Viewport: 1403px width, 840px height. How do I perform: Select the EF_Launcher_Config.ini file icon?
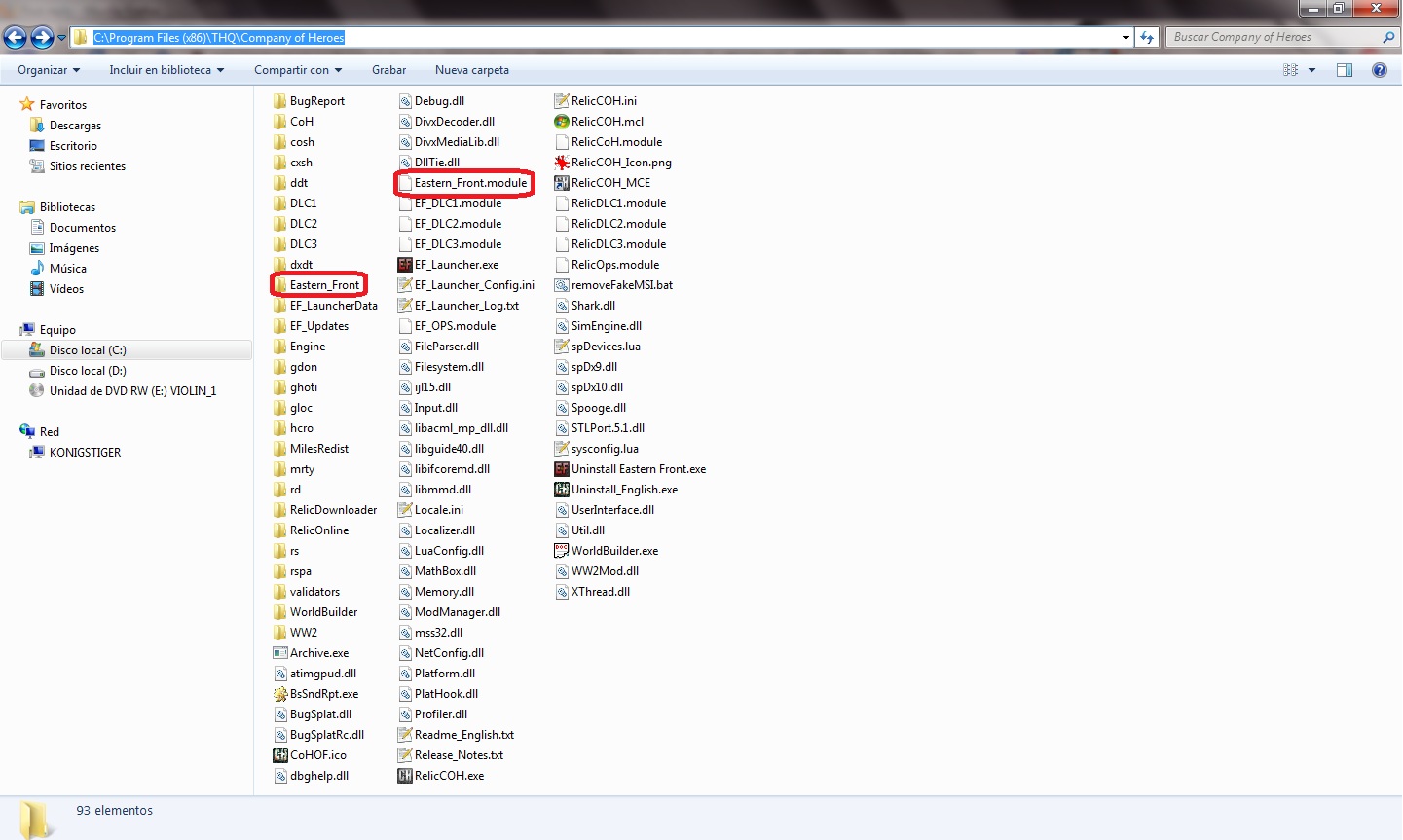pos(405,285)
